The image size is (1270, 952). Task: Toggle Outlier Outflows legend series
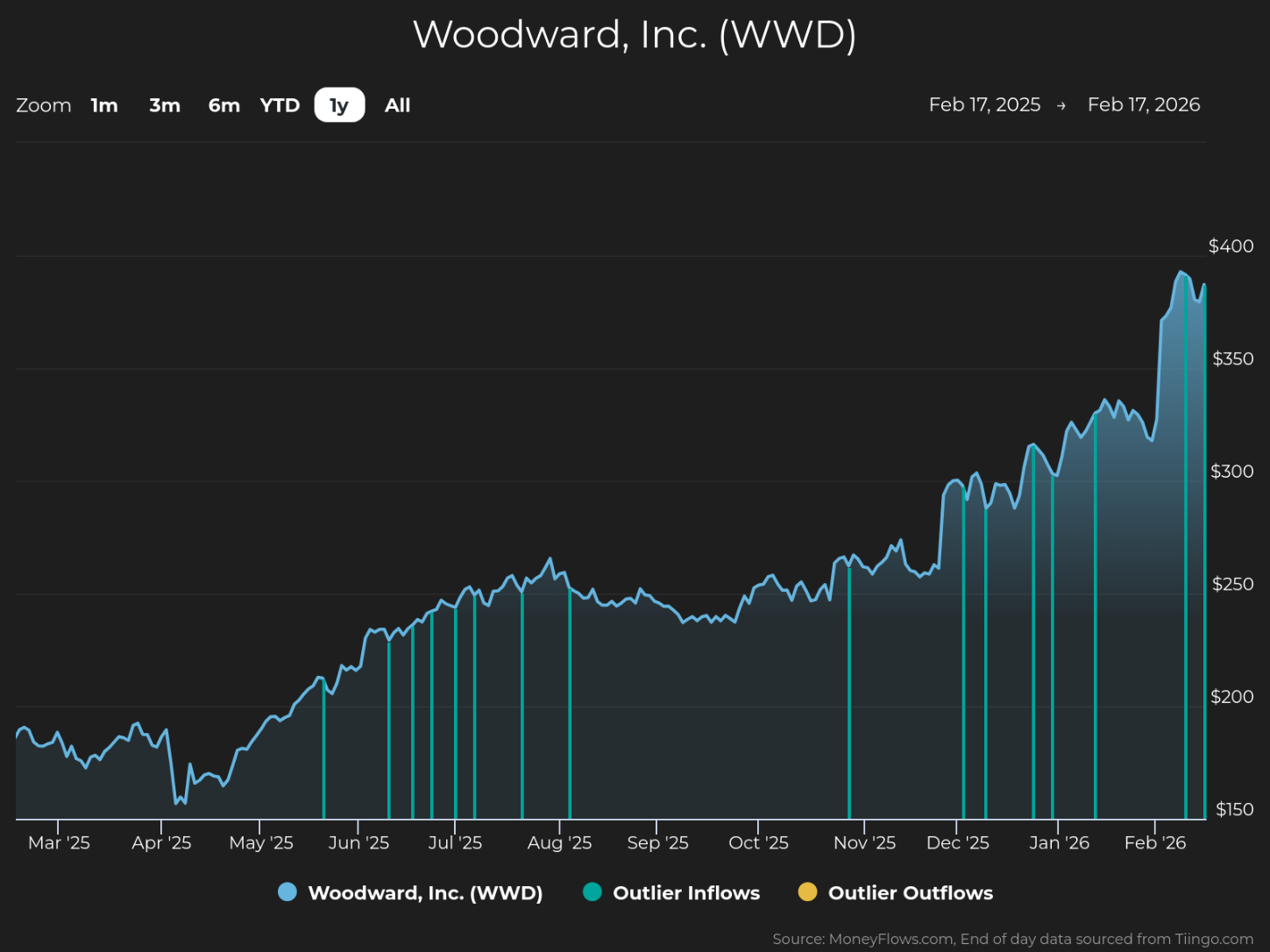[x=896, y=892]
